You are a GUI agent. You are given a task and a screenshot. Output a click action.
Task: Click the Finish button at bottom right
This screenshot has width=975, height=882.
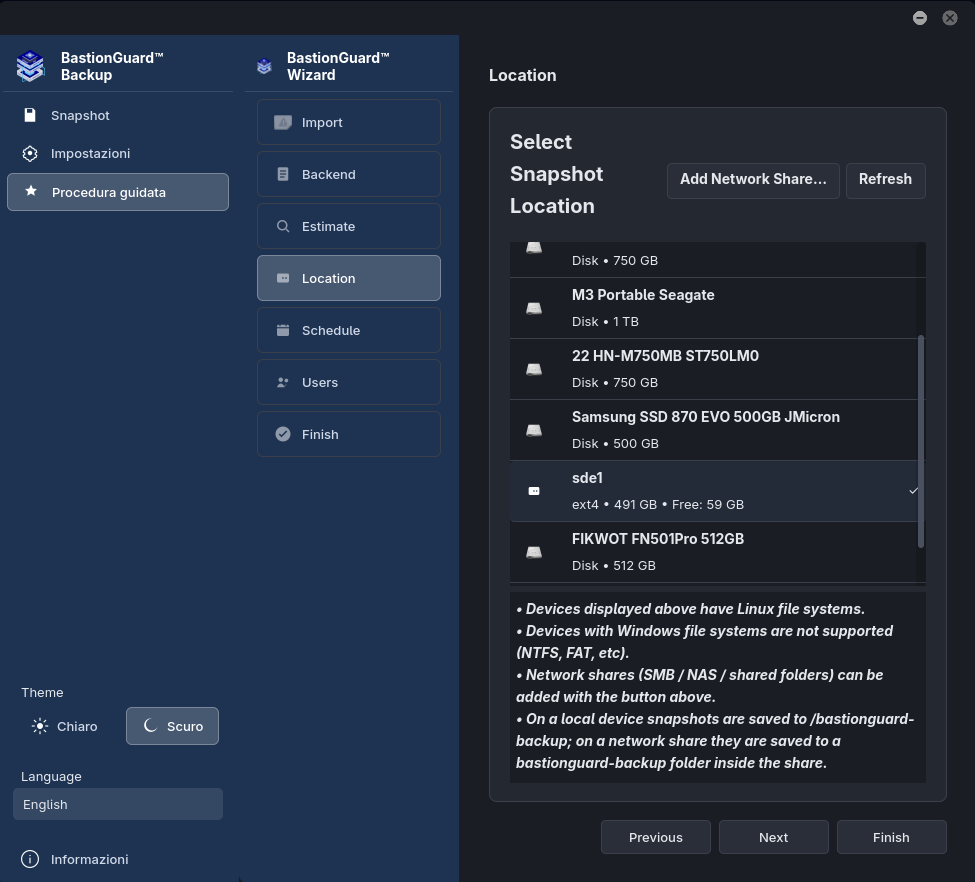pyautogui.click(x=892, y=837)
